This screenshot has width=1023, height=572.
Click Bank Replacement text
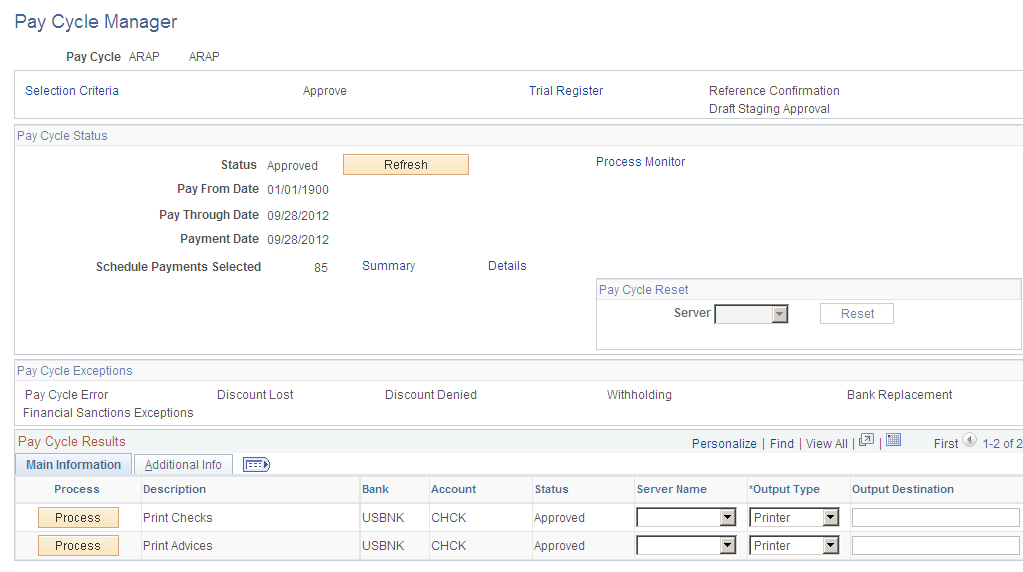point(900,395)
